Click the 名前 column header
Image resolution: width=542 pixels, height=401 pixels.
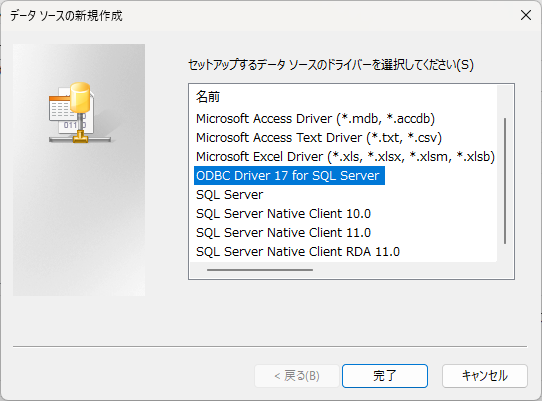tap(208, 97)
